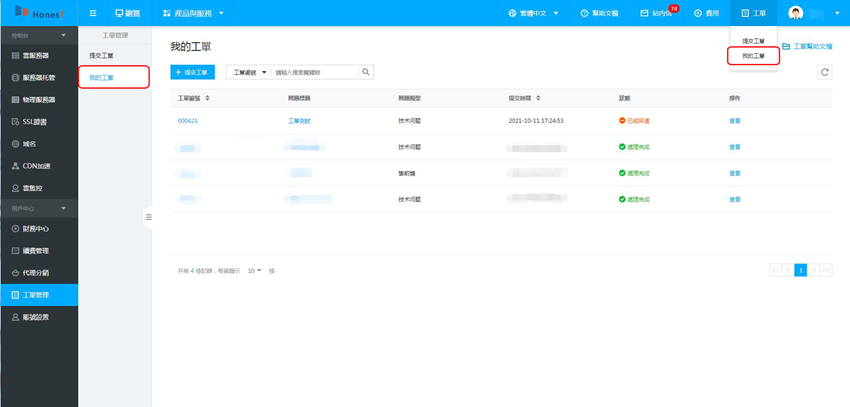Sort by 提交時間 column

coord(524,99)
